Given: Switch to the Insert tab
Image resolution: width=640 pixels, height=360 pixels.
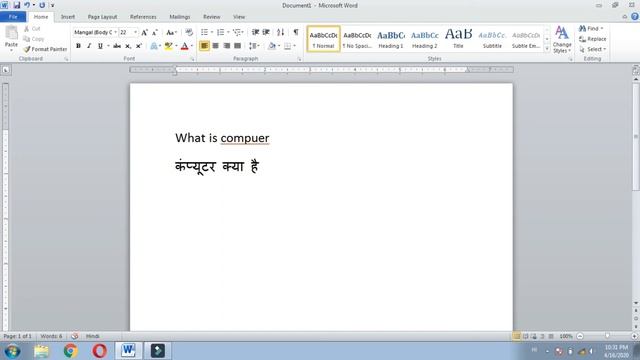Looking at the screenshot, I should pos(68,17).
